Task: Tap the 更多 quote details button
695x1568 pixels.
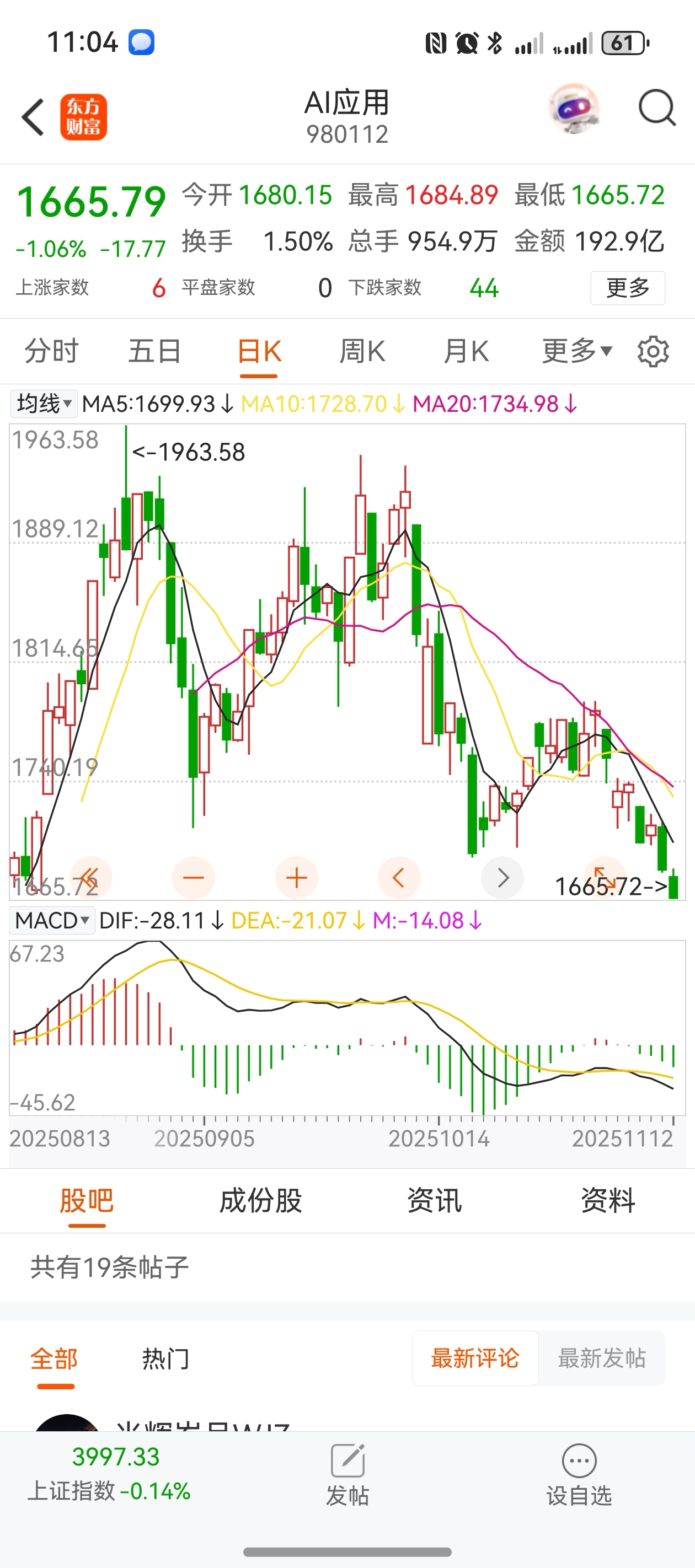Action: click(x=627, y=287)
